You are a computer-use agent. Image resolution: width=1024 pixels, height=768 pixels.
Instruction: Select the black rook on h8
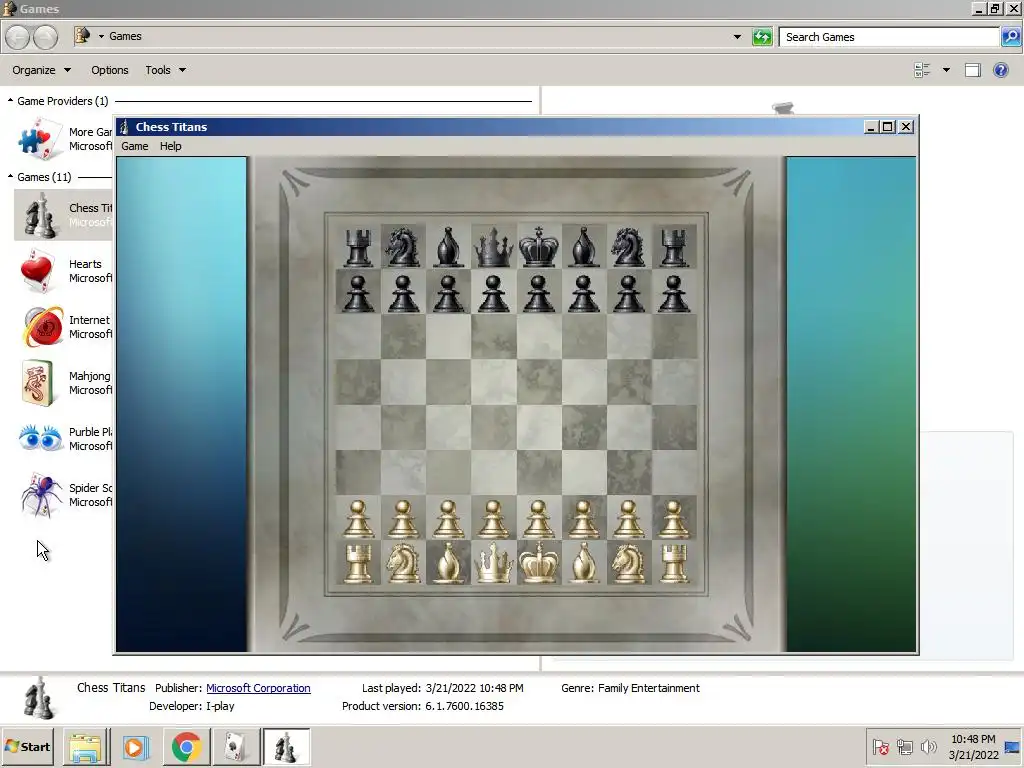point(673,247)
